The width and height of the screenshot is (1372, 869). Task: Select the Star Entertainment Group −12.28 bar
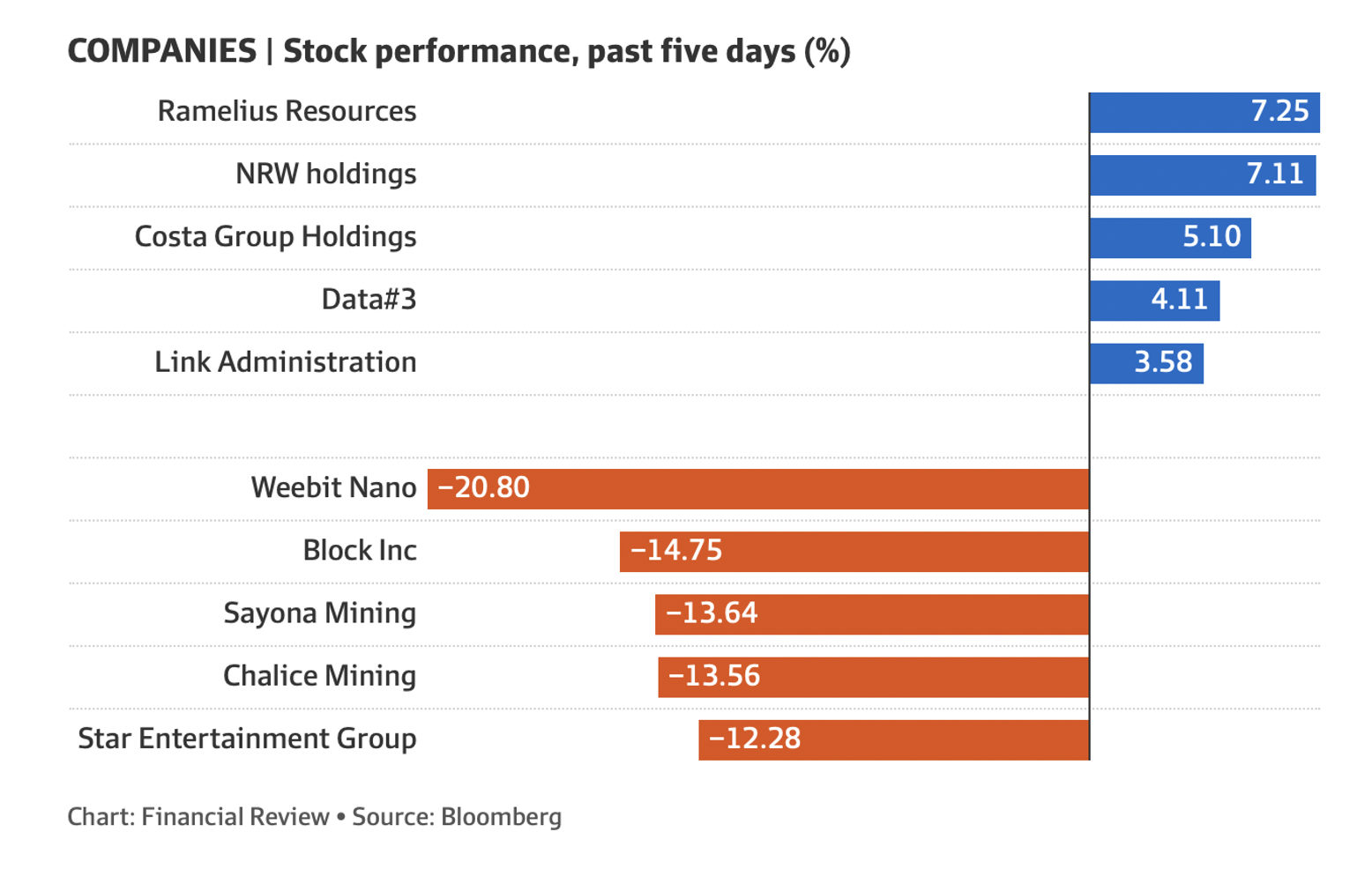(x=893, y=739)
